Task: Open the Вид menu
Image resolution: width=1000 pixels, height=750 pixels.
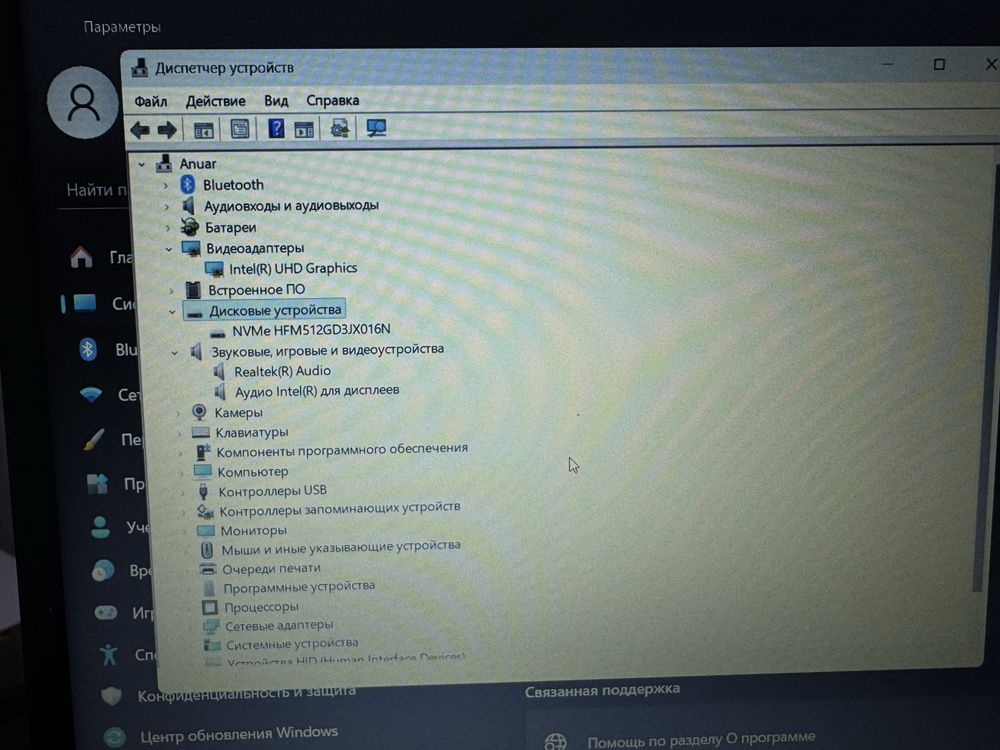Action: [276, 101]
